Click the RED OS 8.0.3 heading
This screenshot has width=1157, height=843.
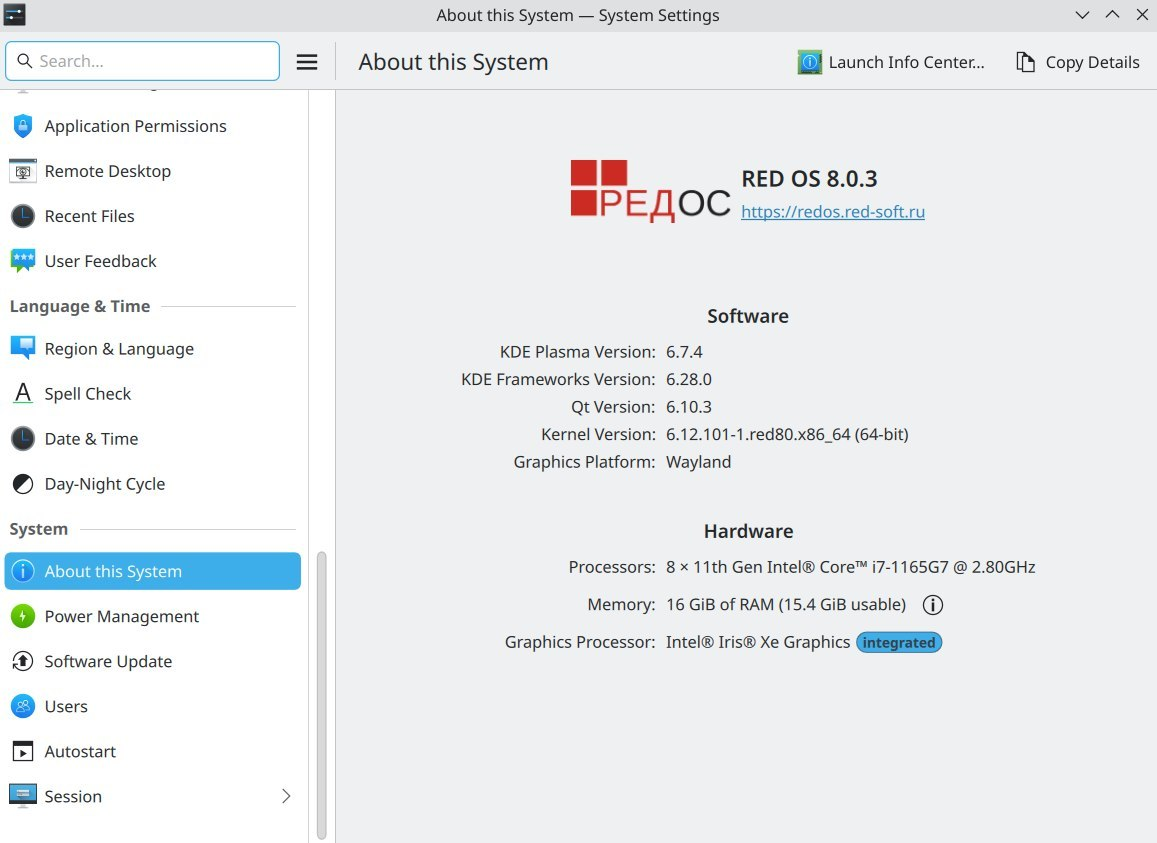tap(809, 179)
